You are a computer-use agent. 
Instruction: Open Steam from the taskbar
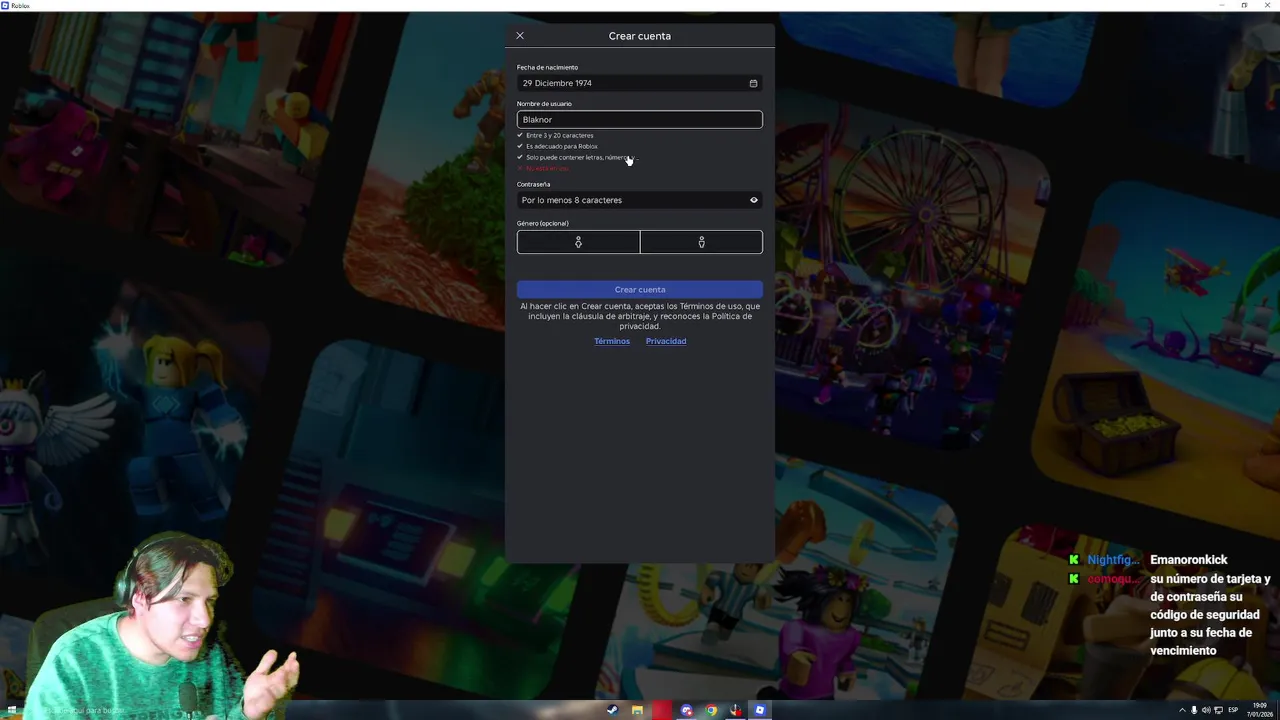[612, 710]
